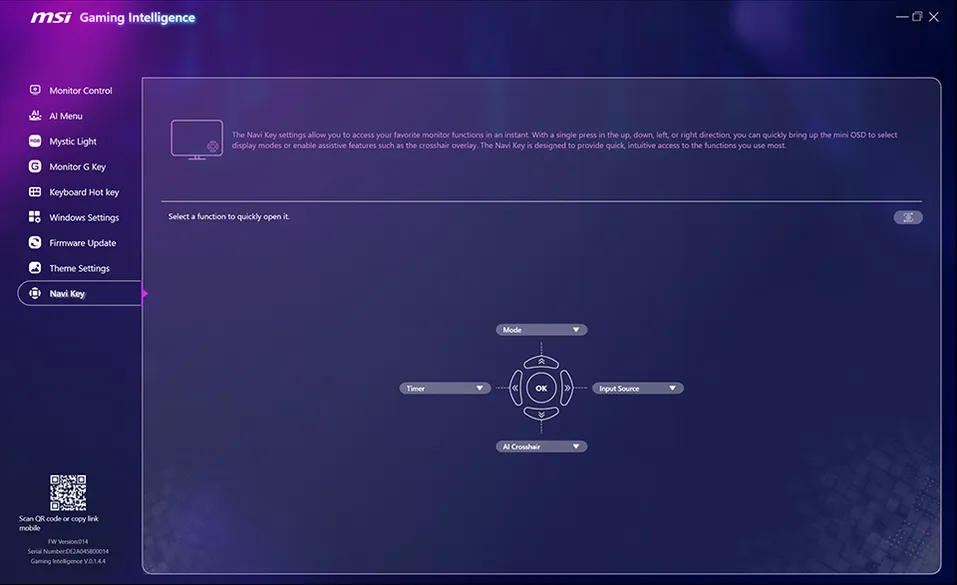The image size is (957, 585).
Task: Click the MSI Gaming Intelligence logo
Action: pos(113,17)
